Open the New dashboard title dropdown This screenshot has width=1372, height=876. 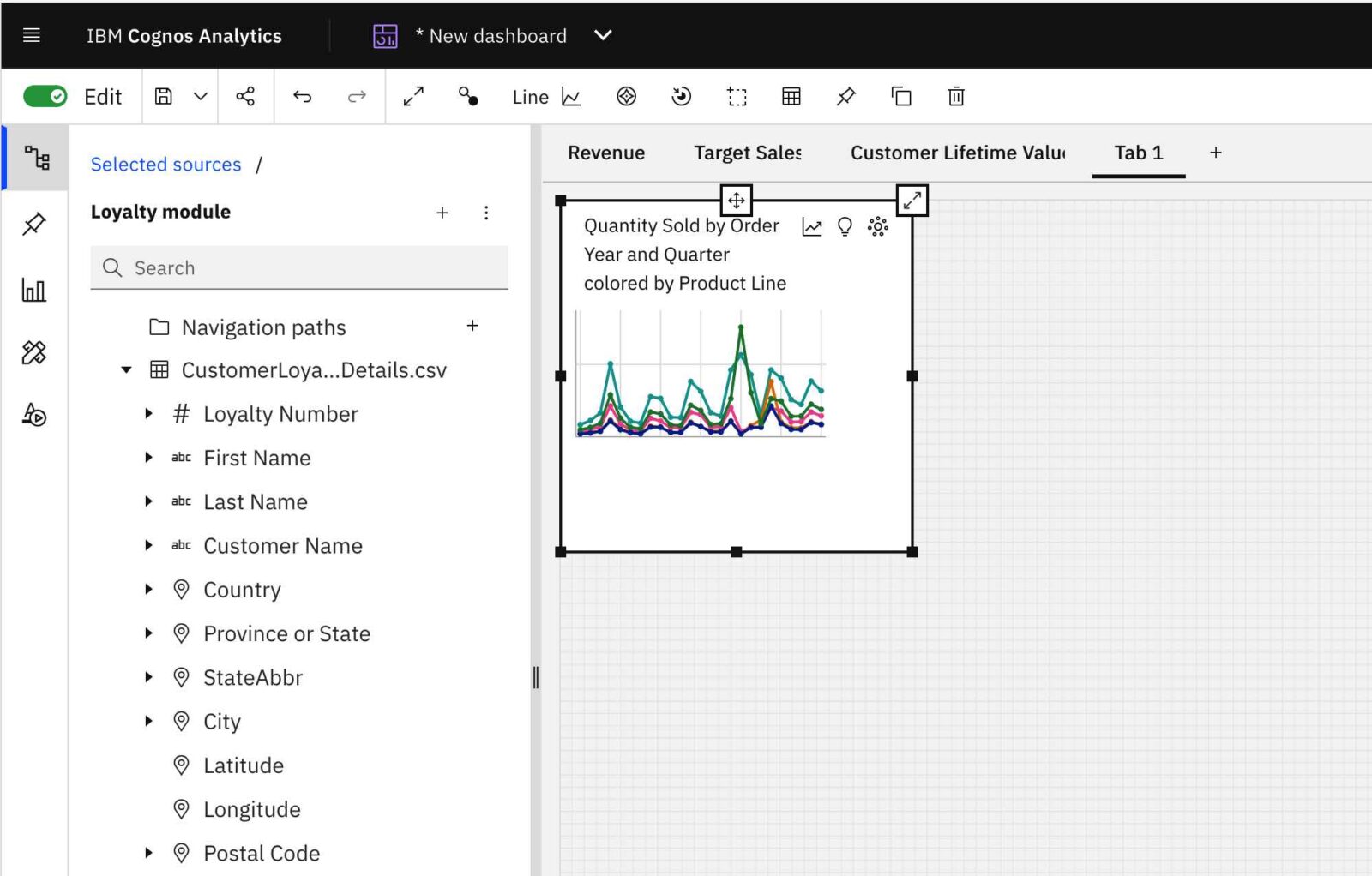(603, 35)
